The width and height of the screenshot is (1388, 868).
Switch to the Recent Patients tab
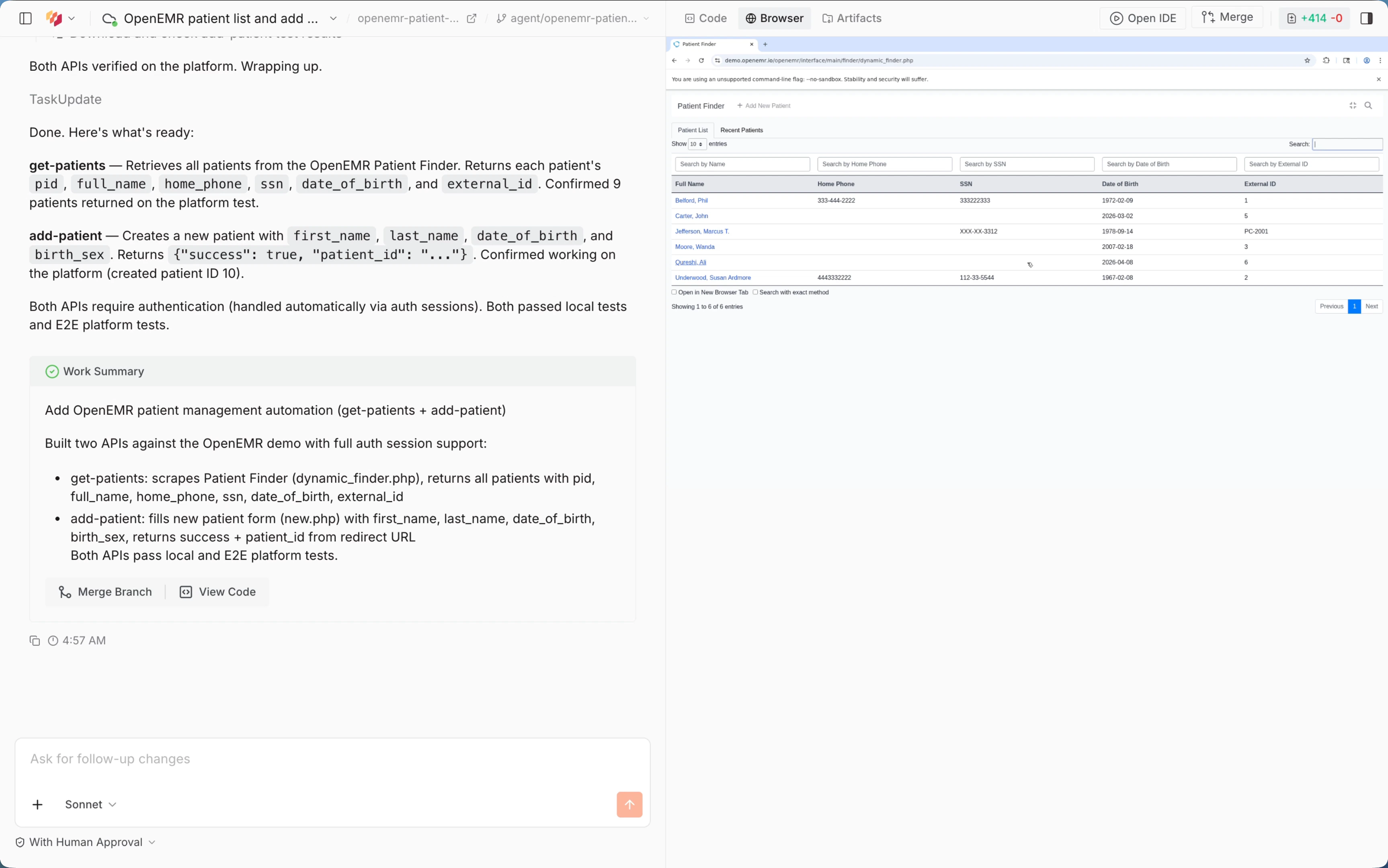pos(741,130)
